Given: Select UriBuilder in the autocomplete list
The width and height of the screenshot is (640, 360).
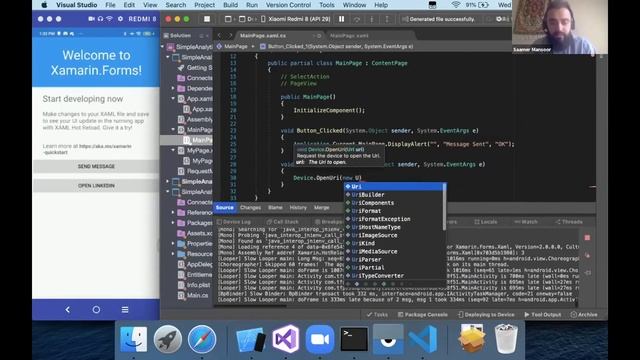Looking at the screenshot, I should pyautogui.click(x=394, y=195).
